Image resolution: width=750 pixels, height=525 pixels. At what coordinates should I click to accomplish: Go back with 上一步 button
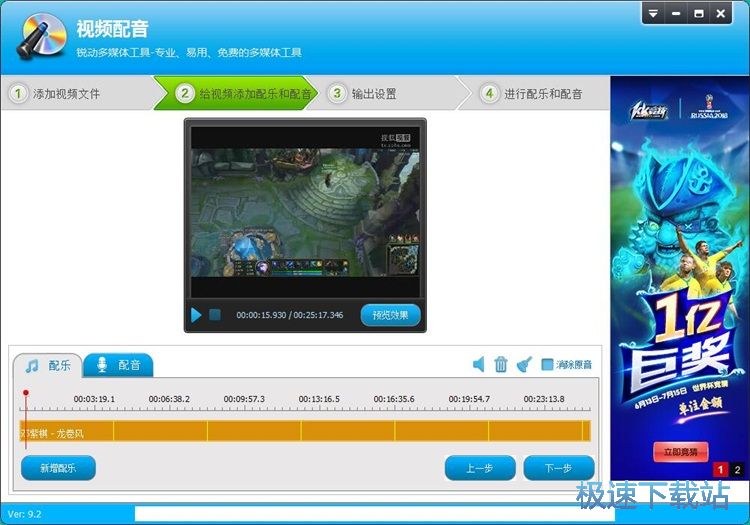(480, 468)
